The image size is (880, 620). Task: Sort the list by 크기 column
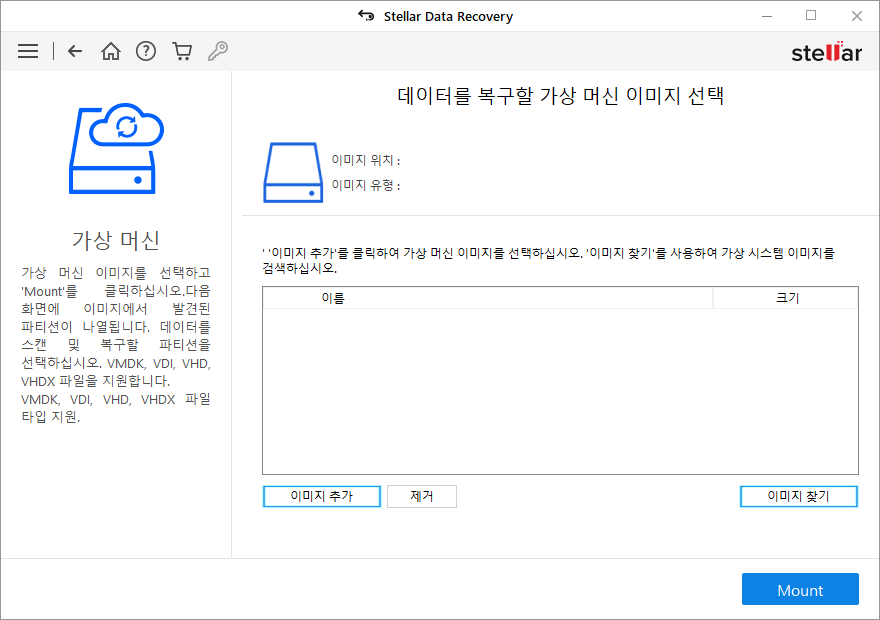point(786,298)
